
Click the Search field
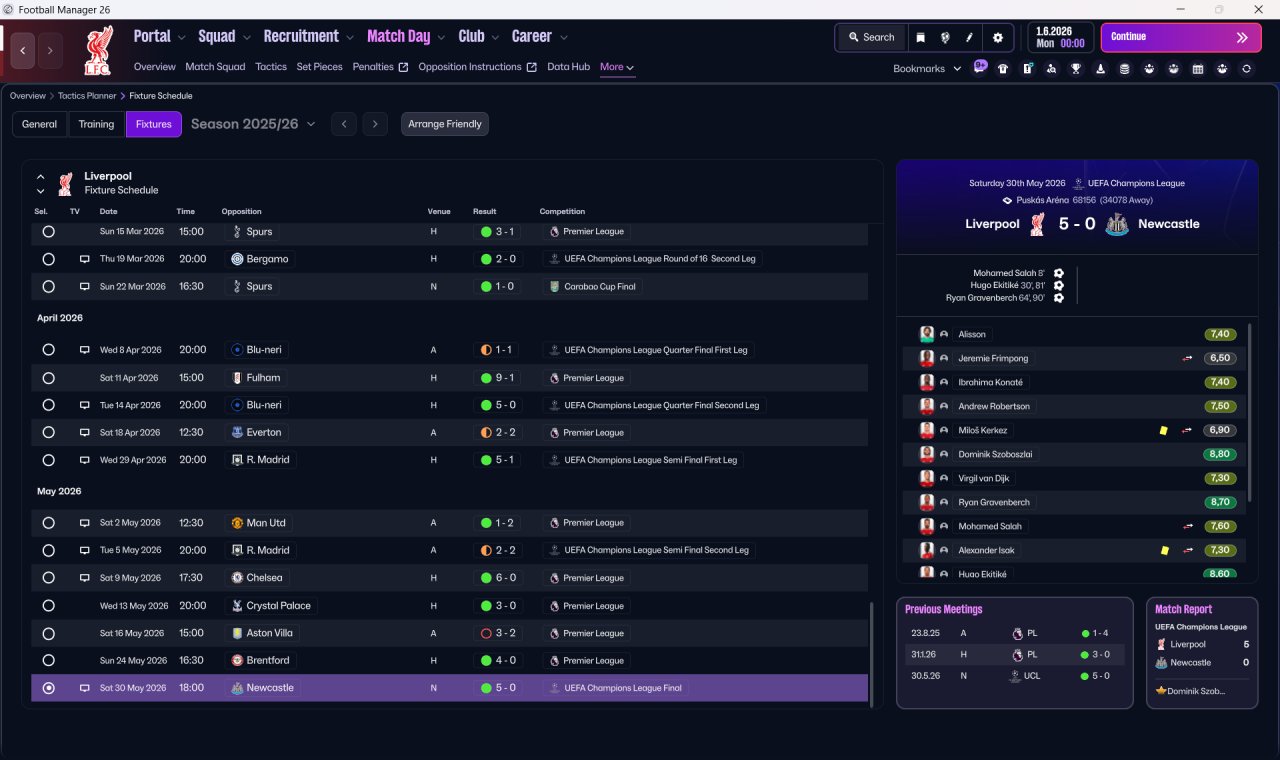click(871, 37)
